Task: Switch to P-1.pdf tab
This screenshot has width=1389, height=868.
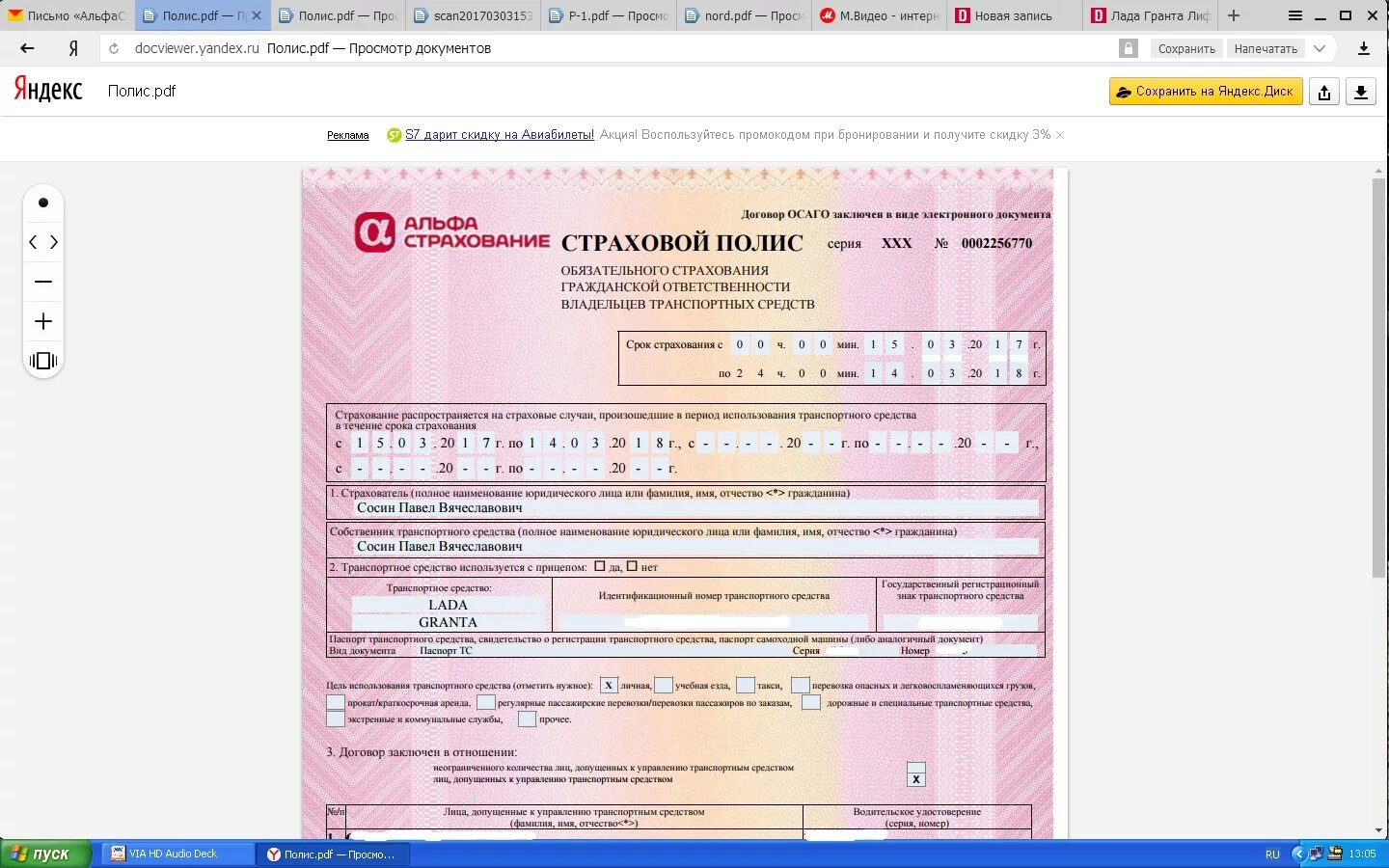Action: tap(610, 15)
